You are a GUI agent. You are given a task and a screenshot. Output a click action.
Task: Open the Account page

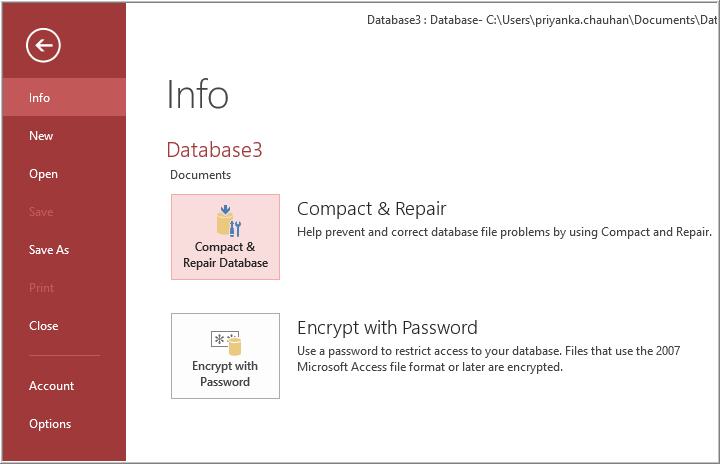tap(51, 386)
